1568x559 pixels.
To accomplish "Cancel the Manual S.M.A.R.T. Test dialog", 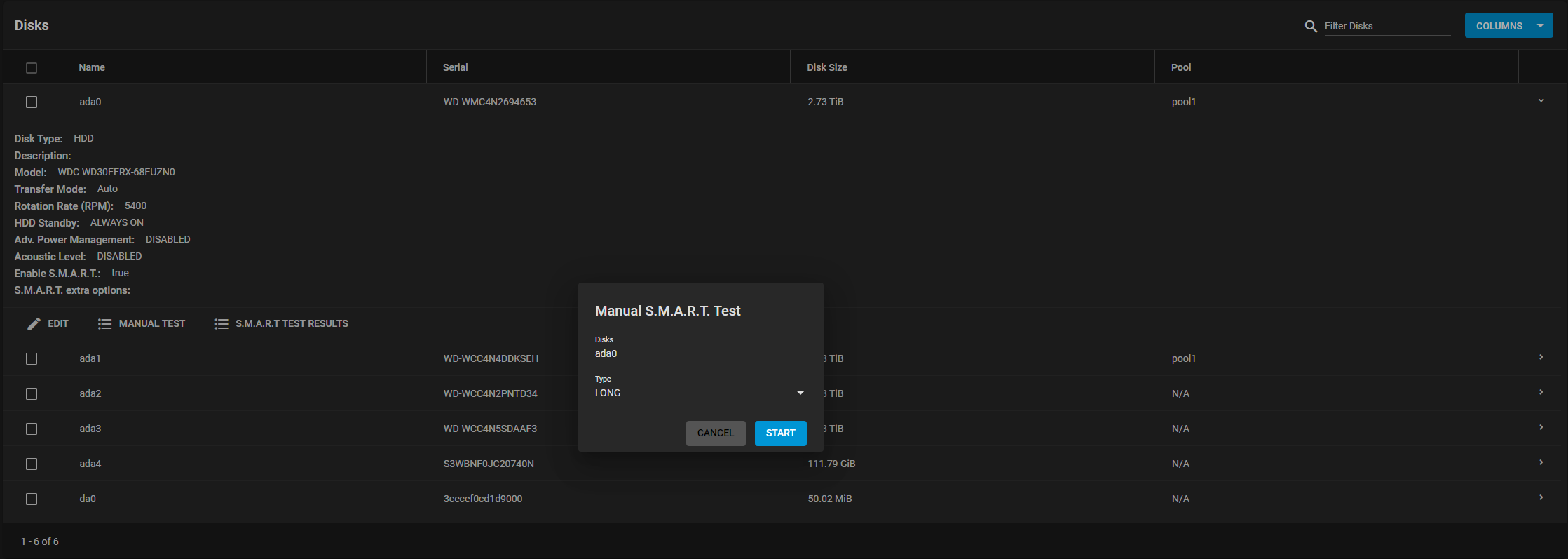I will pyautogui.click(x=715, y=433).
